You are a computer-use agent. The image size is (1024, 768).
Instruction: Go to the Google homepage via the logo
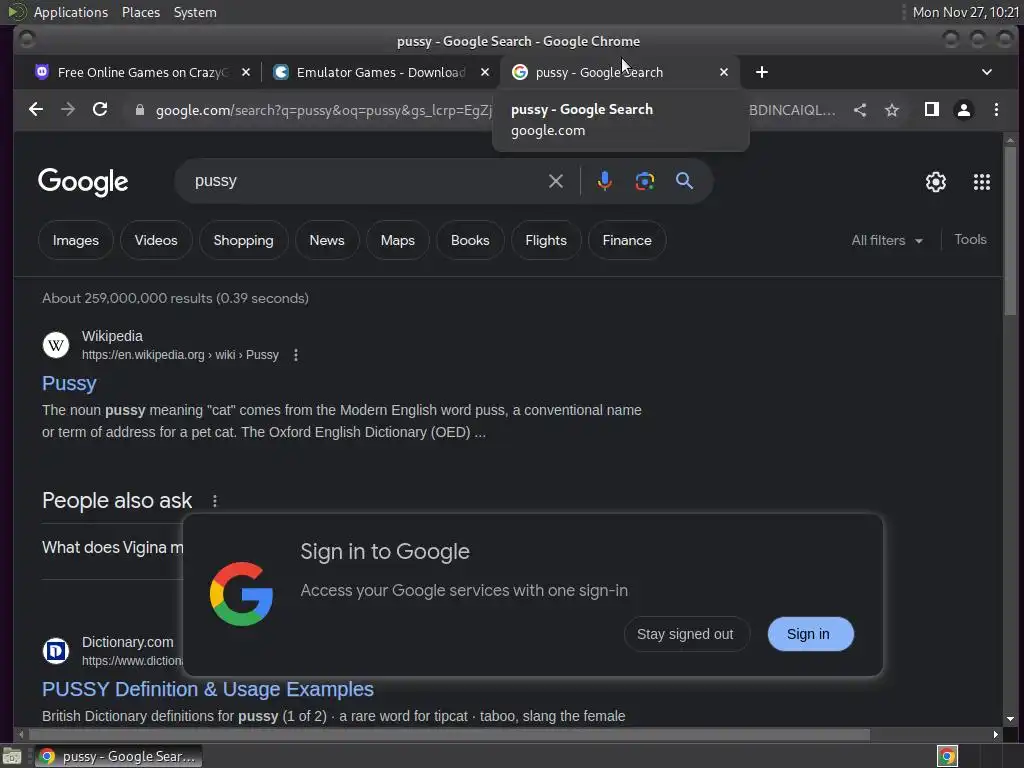[83, 182]
